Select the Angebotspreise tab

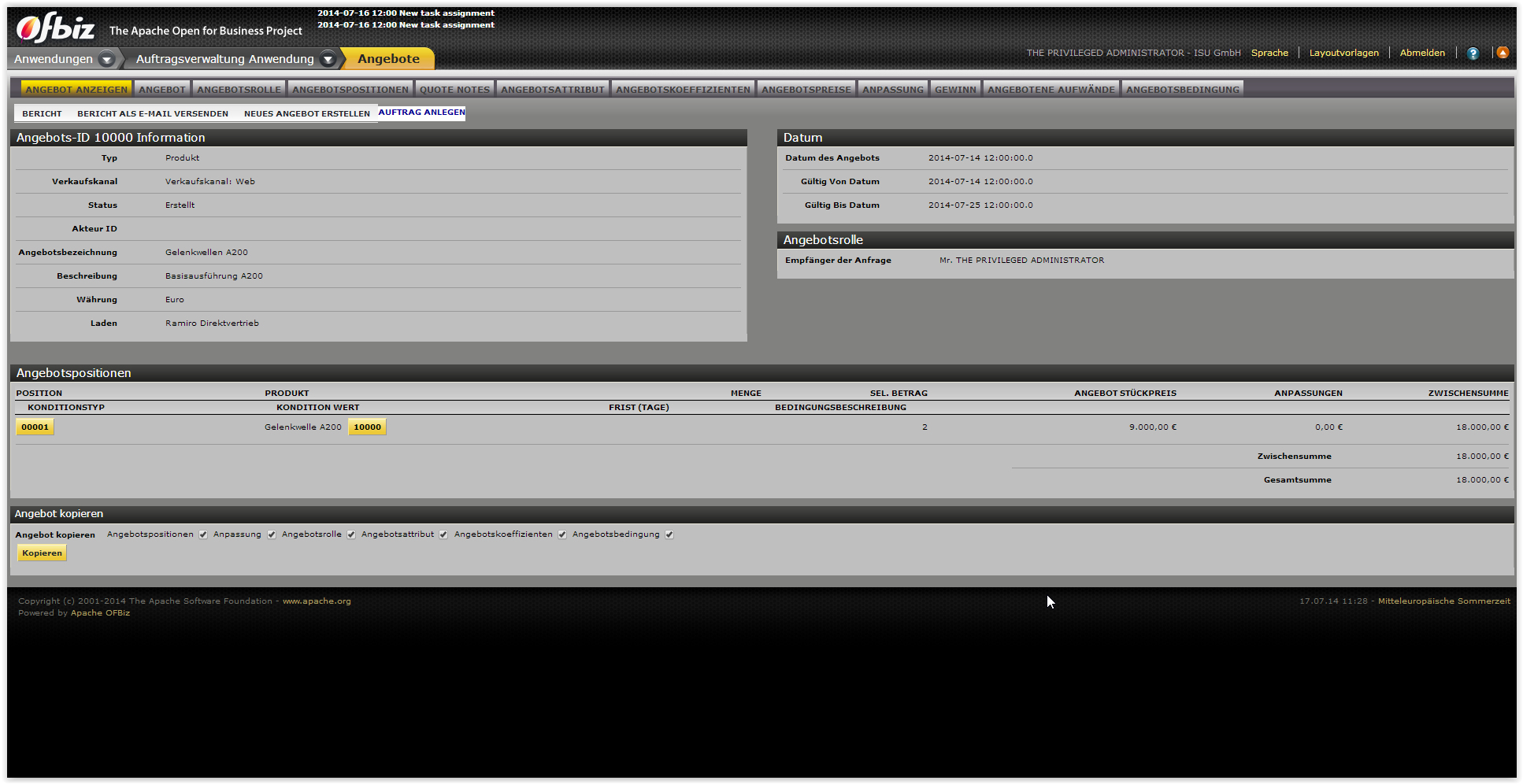(806, 89)
